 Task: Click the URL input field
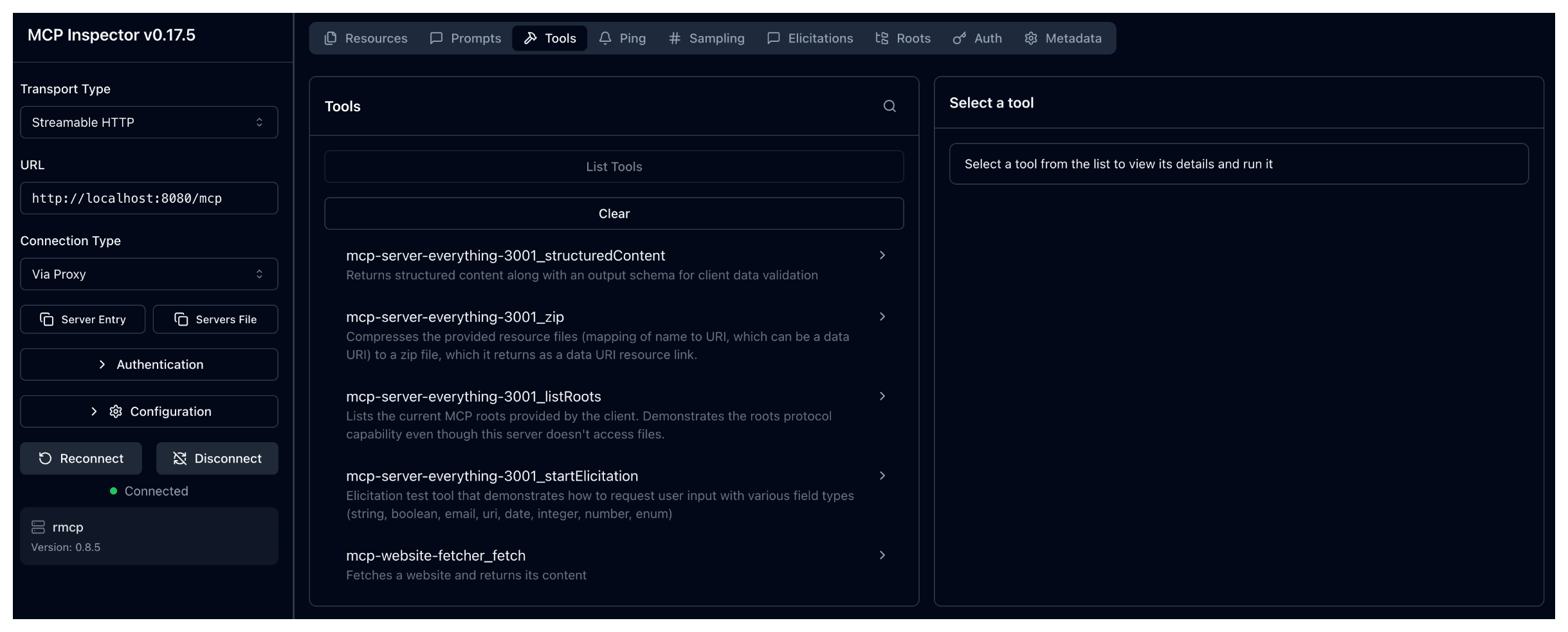coord(149,198)
